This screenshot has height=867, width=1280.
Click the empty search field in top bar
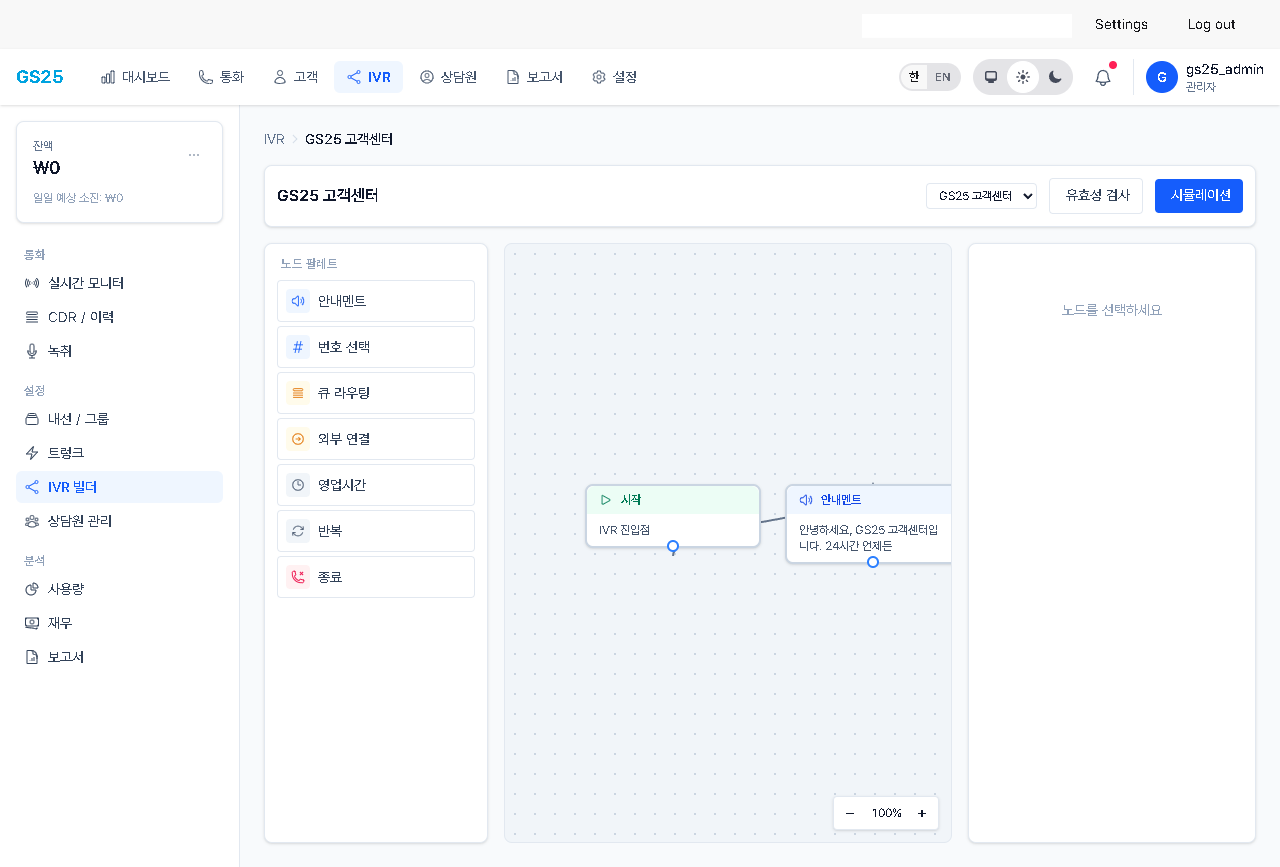[967, 25]
